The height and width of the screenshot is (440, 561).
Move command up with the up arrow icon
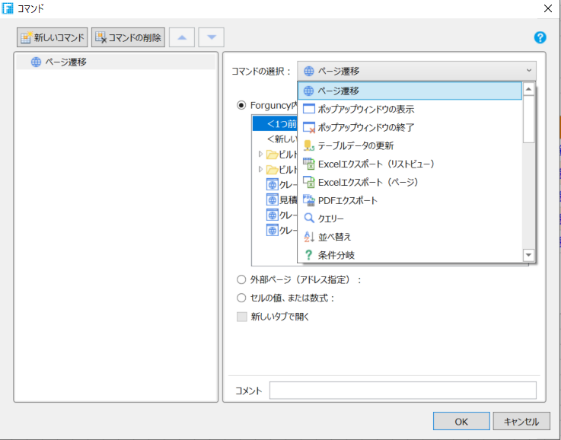[182, 37]
